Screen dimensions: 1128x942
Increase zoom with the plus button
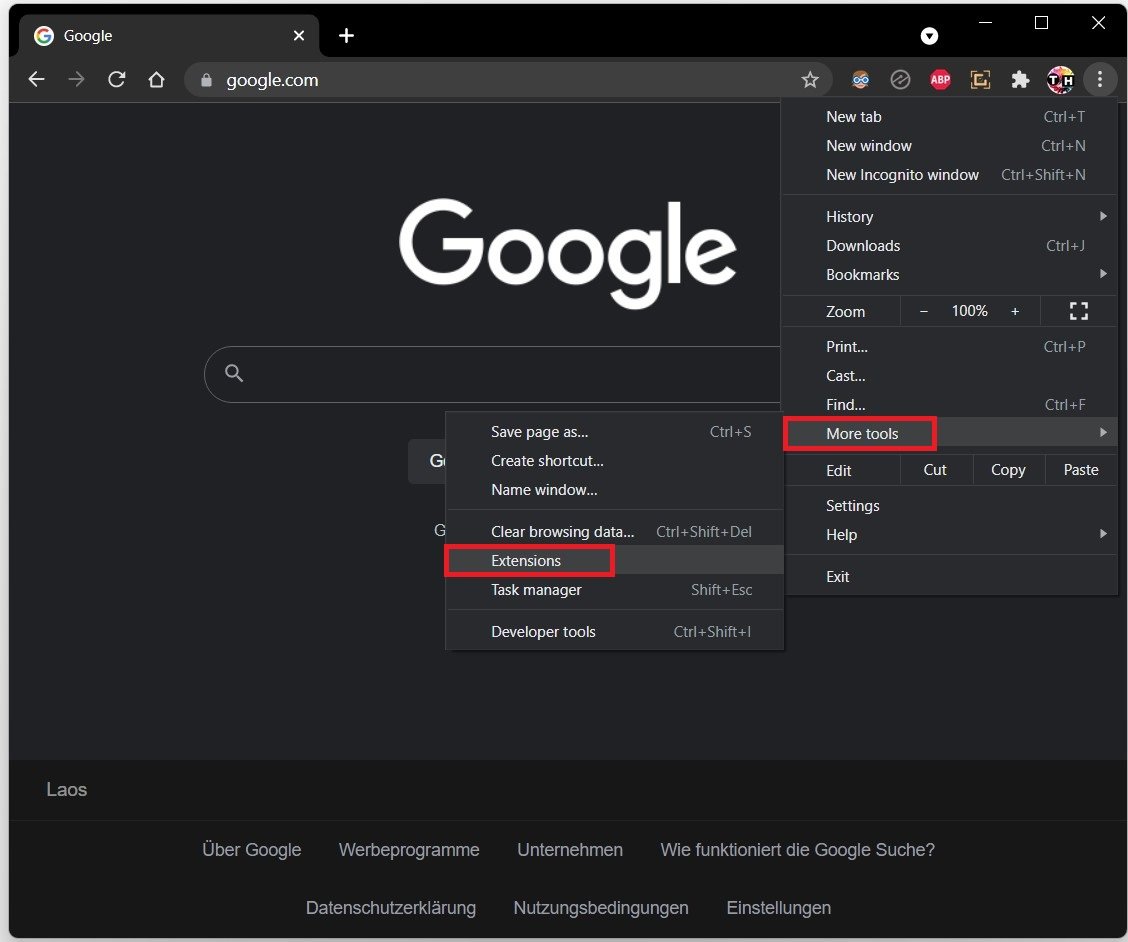click(x=1015, y=311)
